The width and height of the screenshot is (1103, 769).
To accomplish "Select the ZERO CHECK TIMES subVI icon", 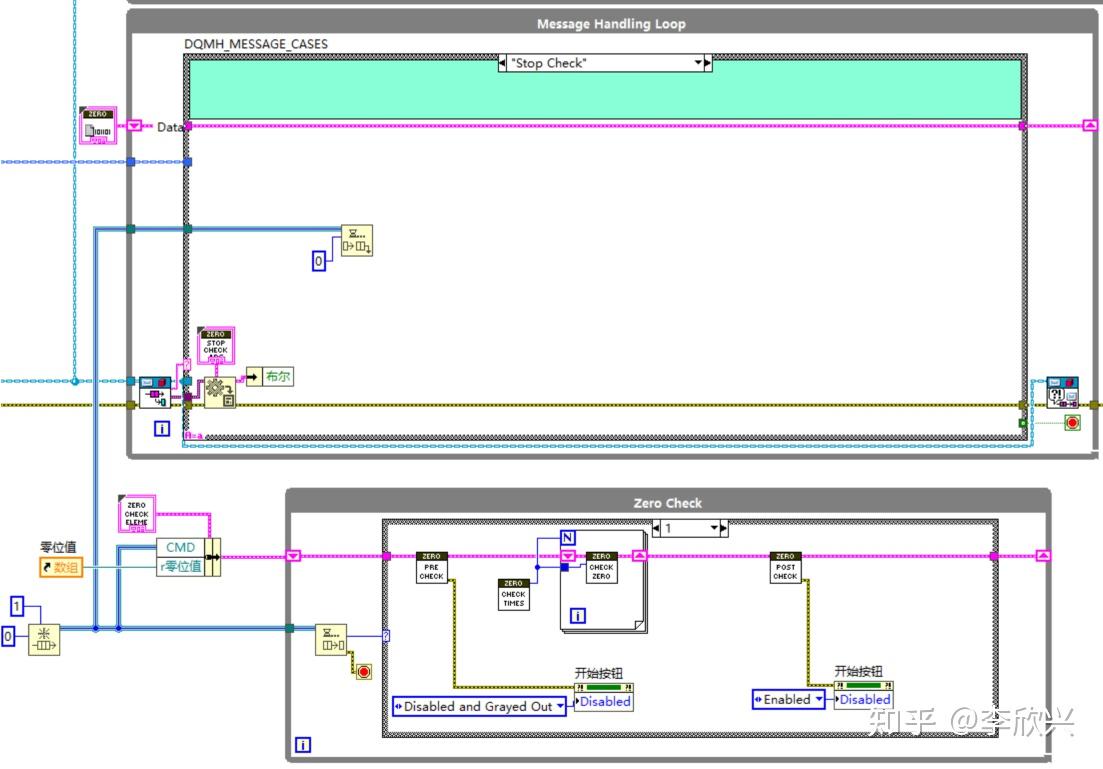I will [x=514, y=594].
